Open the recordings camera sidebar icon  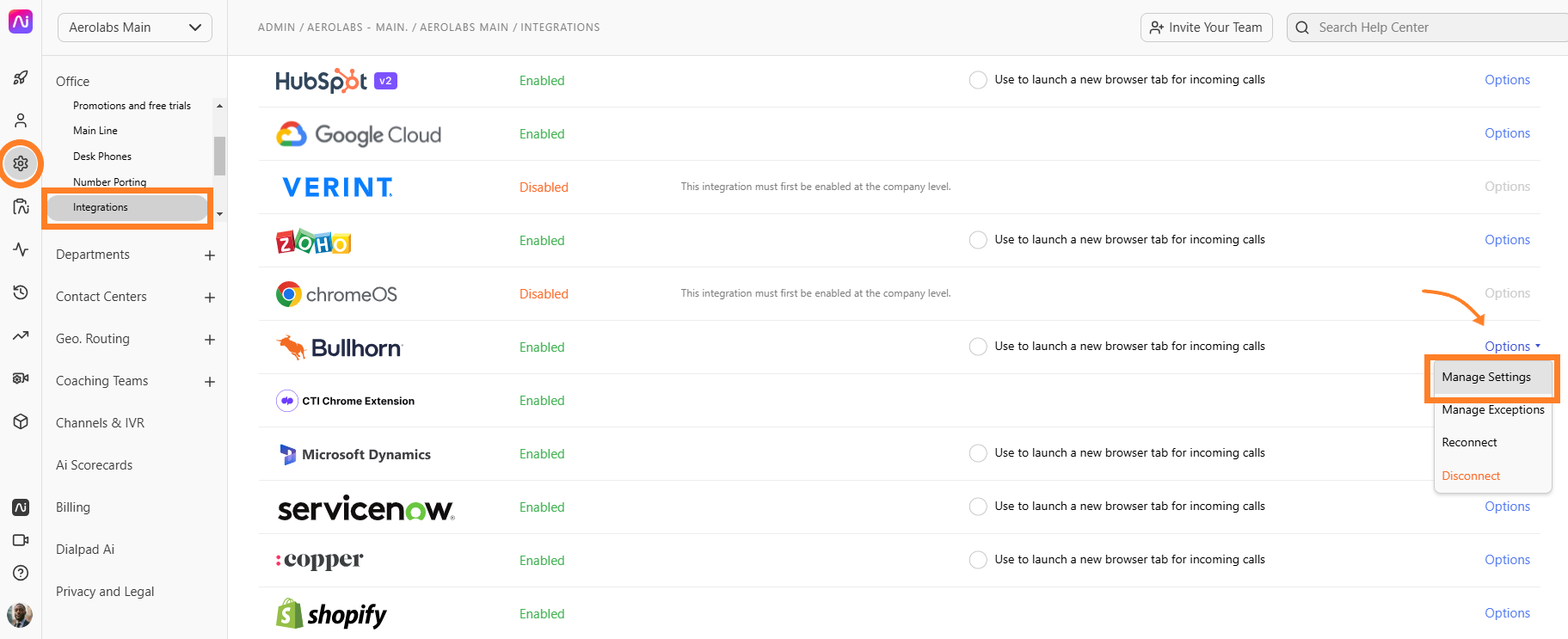pos(21,378)
